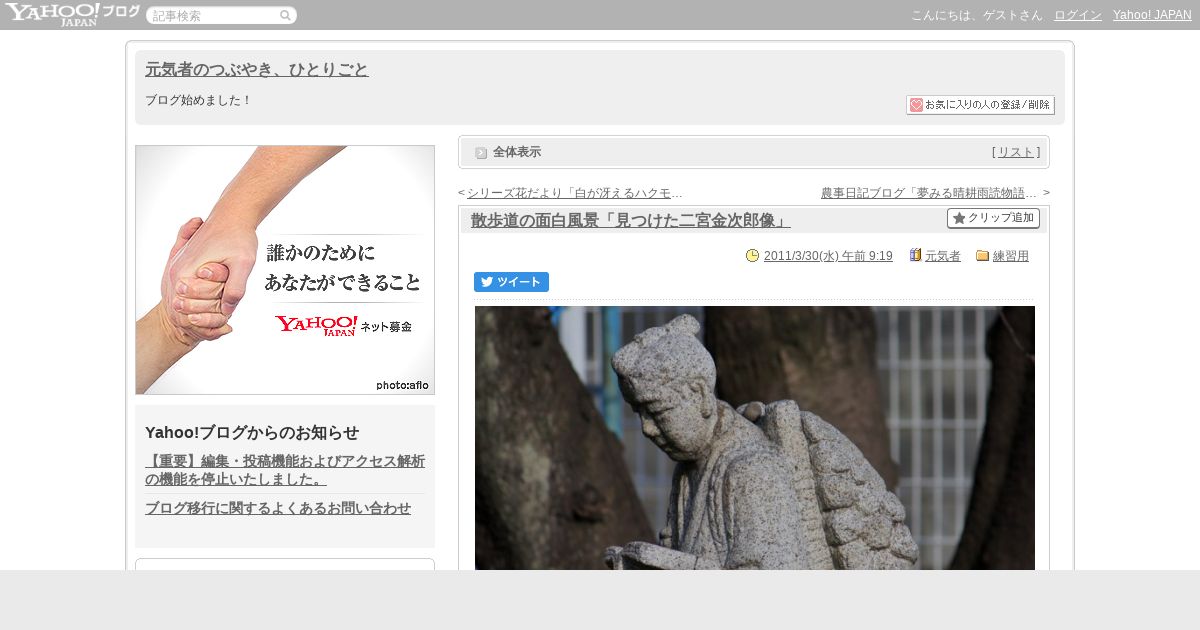The height and width of the screenshot is (630, 1200).
Task: Open next post 農事日記ブログ link
Action: (929, 192)
